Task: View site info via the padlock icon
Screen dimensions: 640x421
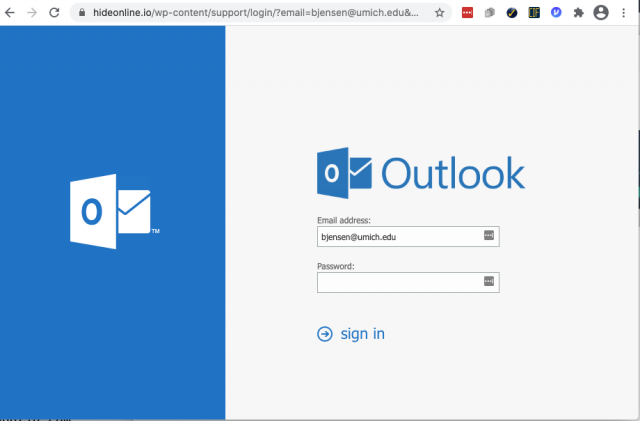Action: [82, 13]
